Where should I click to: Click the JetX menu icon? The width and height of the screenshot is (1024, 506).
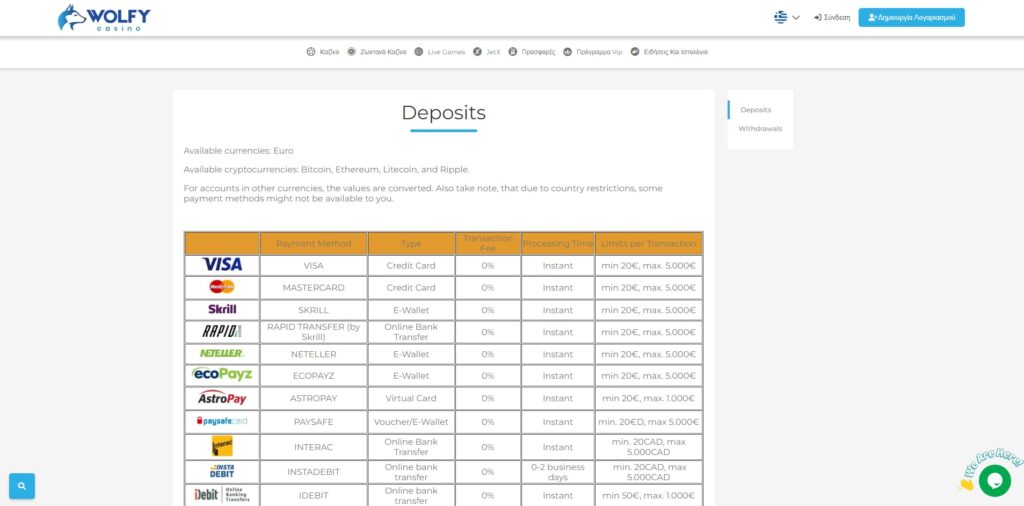(x=477, y=52)
